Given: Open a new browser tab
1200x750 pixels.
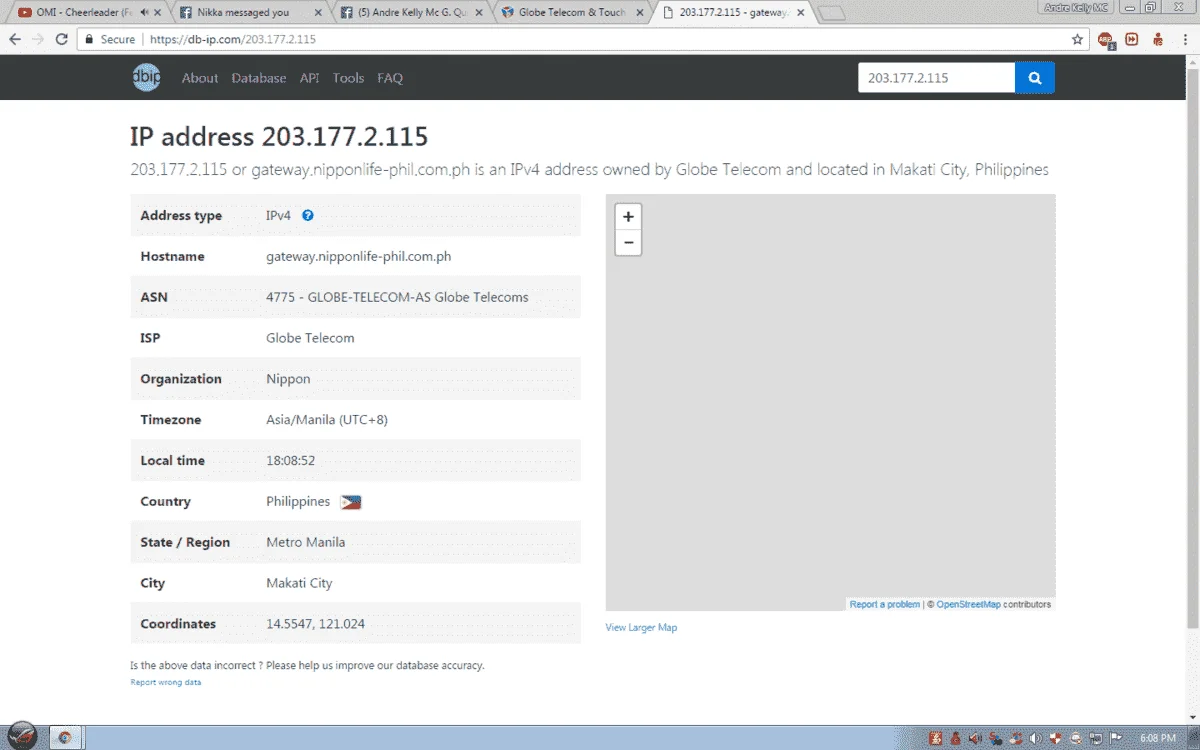Looking at the screenshot, I should pos(832,13).
